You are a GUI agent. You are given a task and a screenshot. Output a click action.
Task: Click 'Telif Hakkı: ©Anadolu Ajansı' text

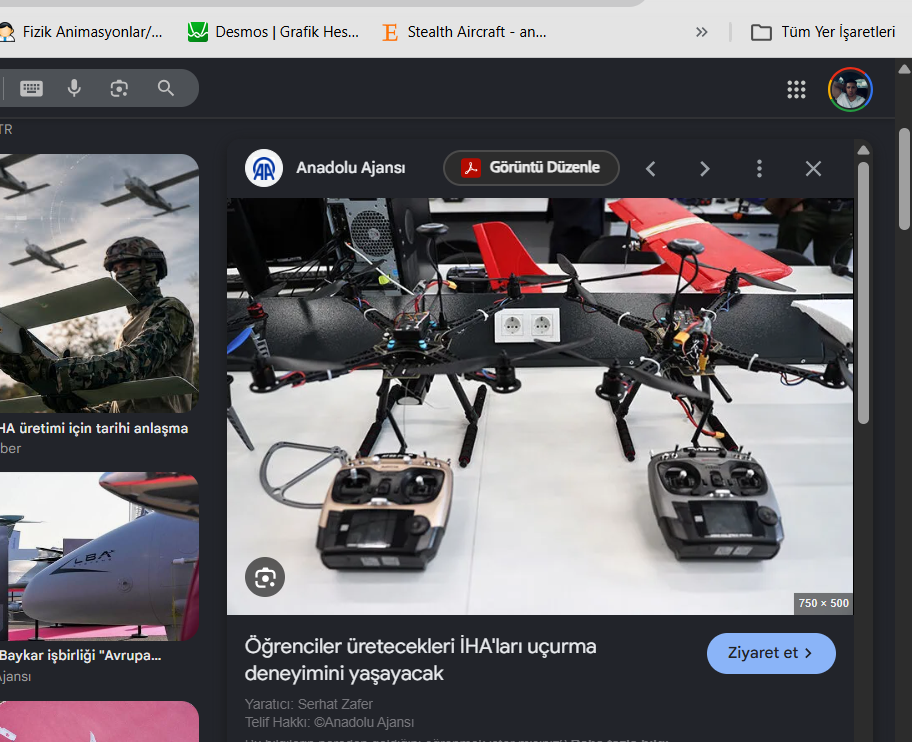(329, 722)
